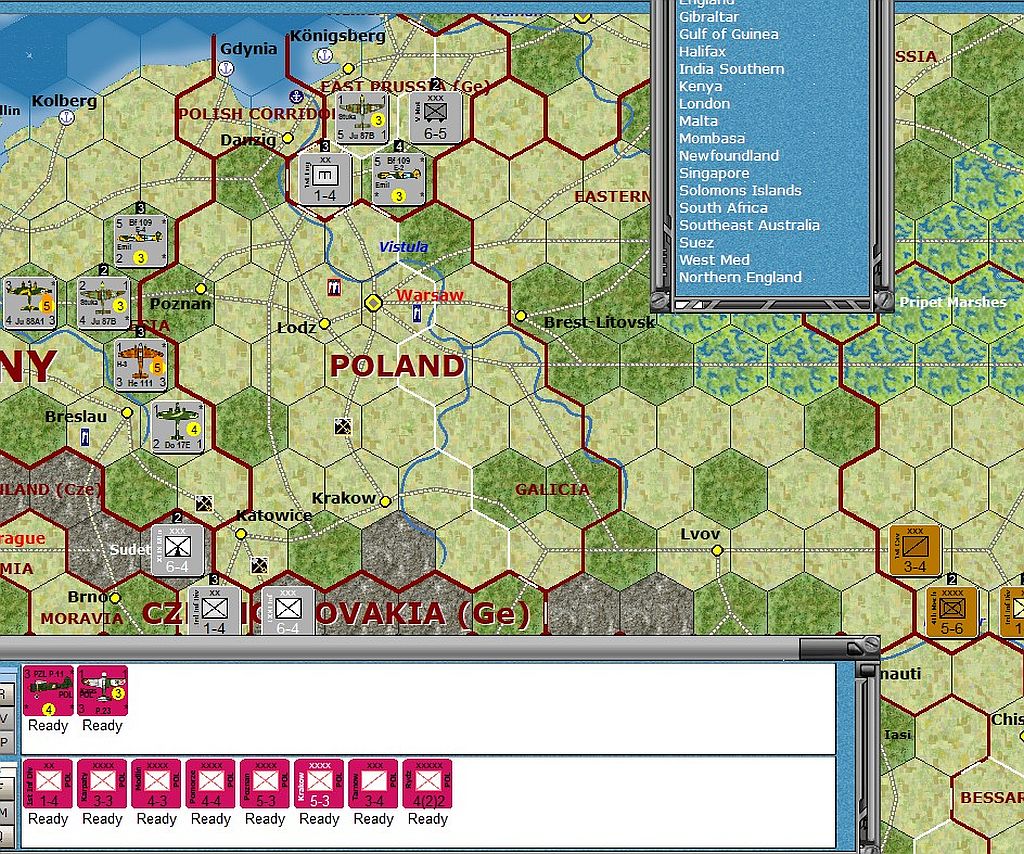Viewport: 1024px width, 854px height.
Task: Select Singapore in the location list
Action: click(x=714, y=173)
